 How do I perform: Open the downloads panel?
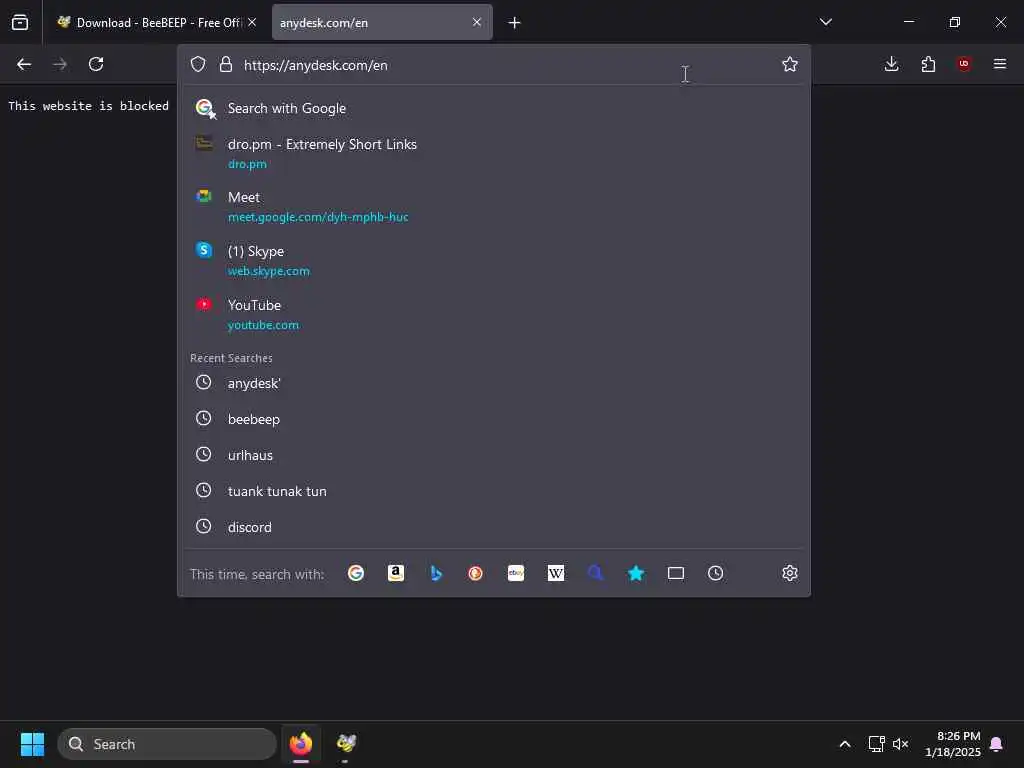[x=891, y=64]
